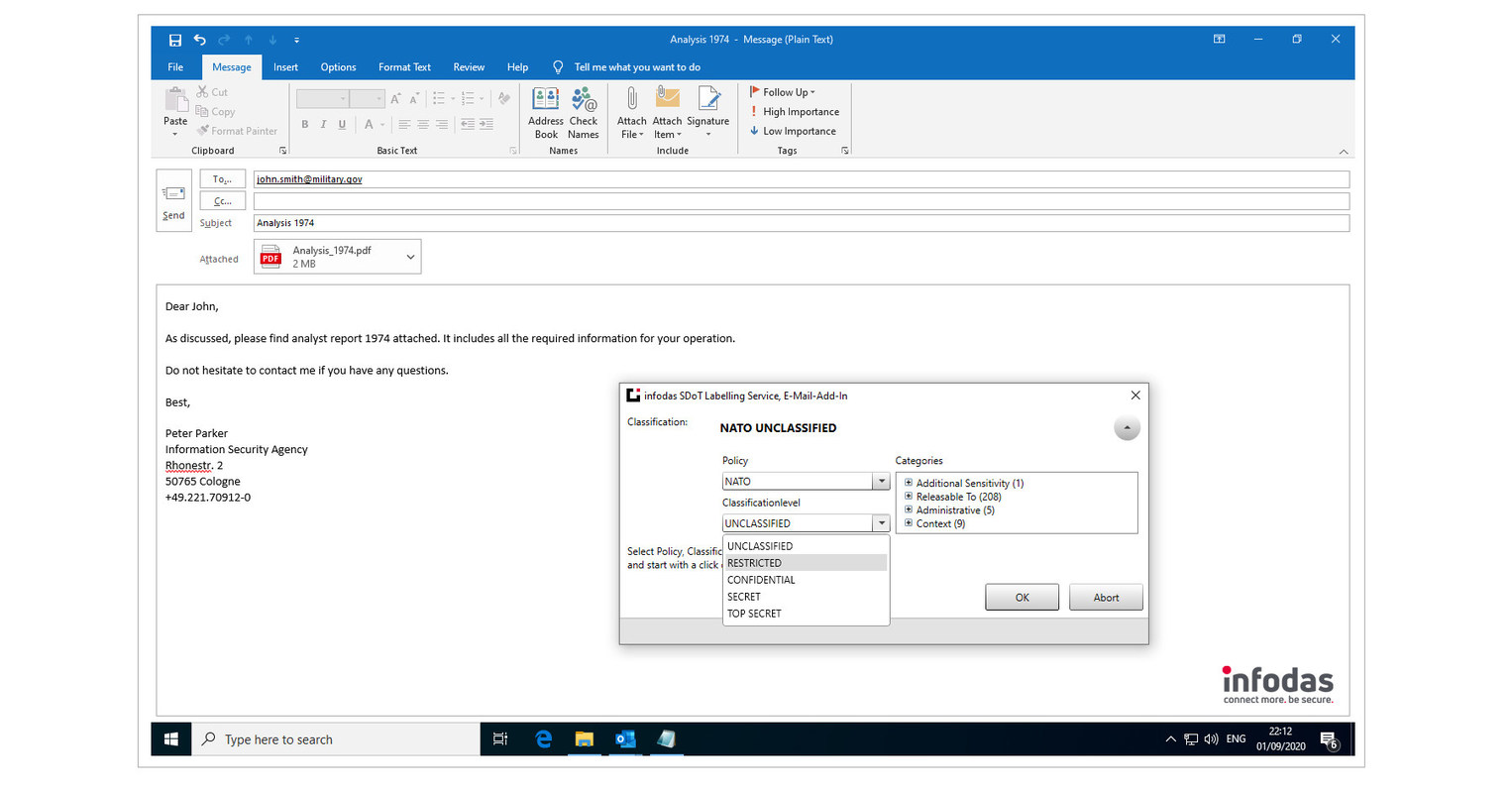
Task: Open the Signature menu icon
Action: click(x=707, y=100)
